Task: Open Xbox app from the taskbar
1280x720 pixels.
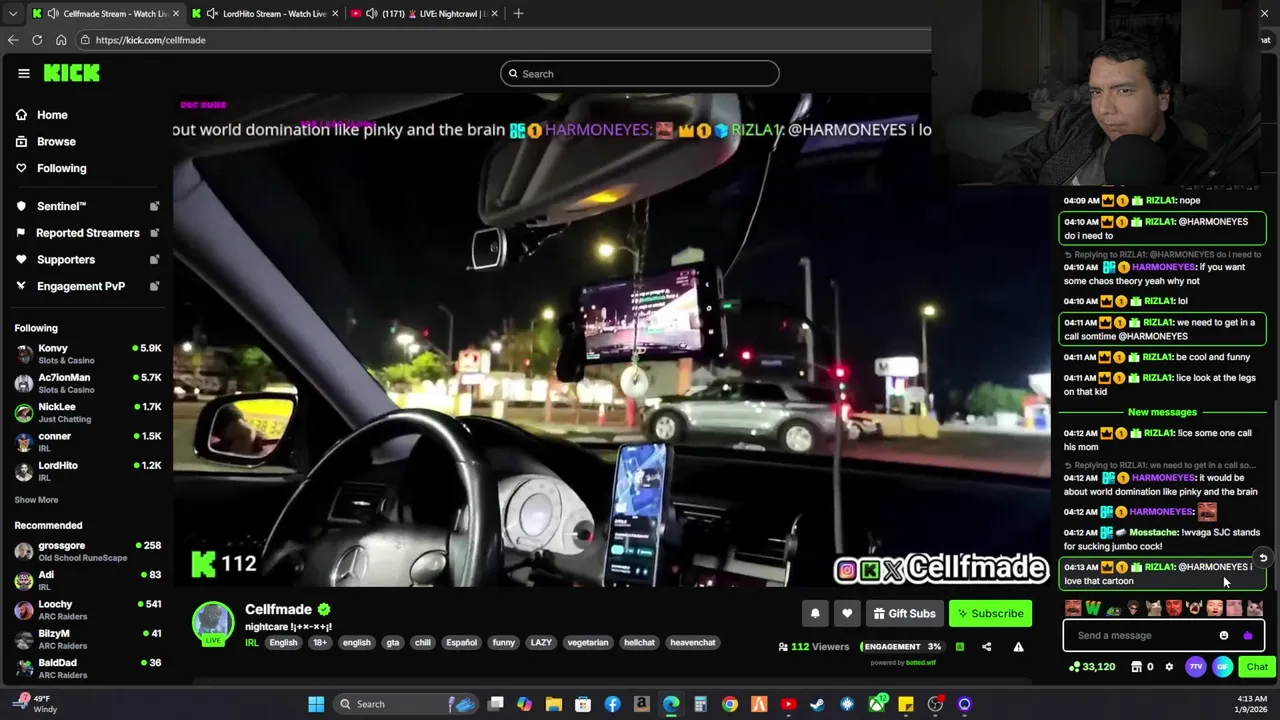Action: pyautogui.click(x=877, y=704)
